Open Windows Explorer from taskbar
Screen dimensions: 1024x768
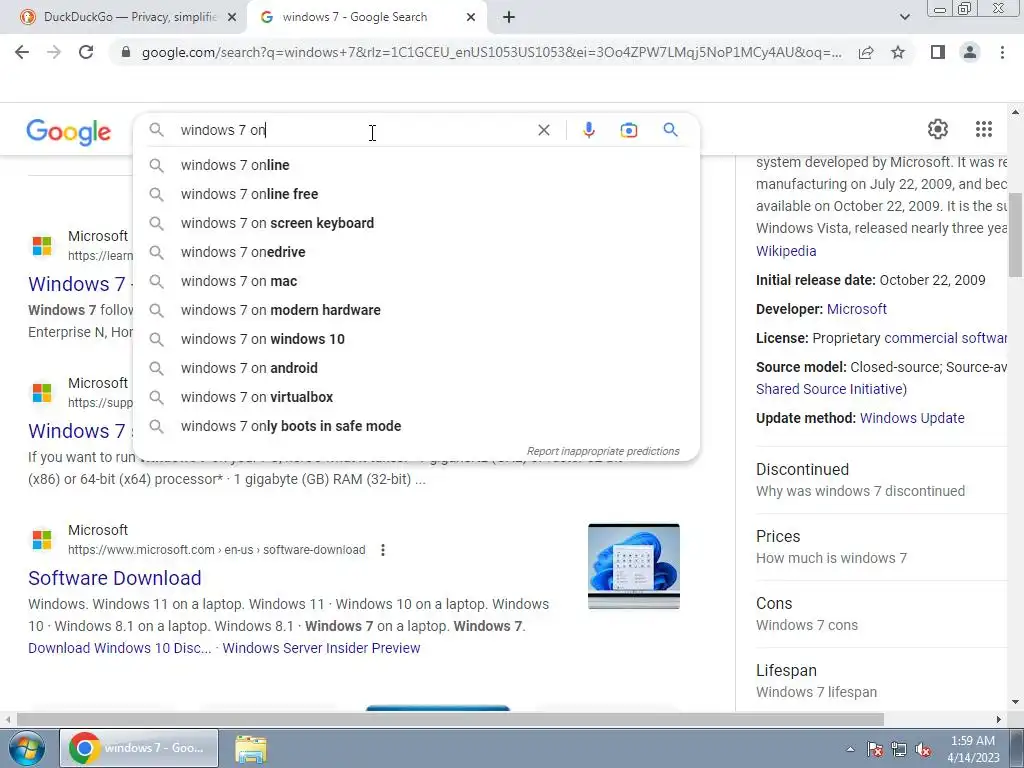[251, 749]
